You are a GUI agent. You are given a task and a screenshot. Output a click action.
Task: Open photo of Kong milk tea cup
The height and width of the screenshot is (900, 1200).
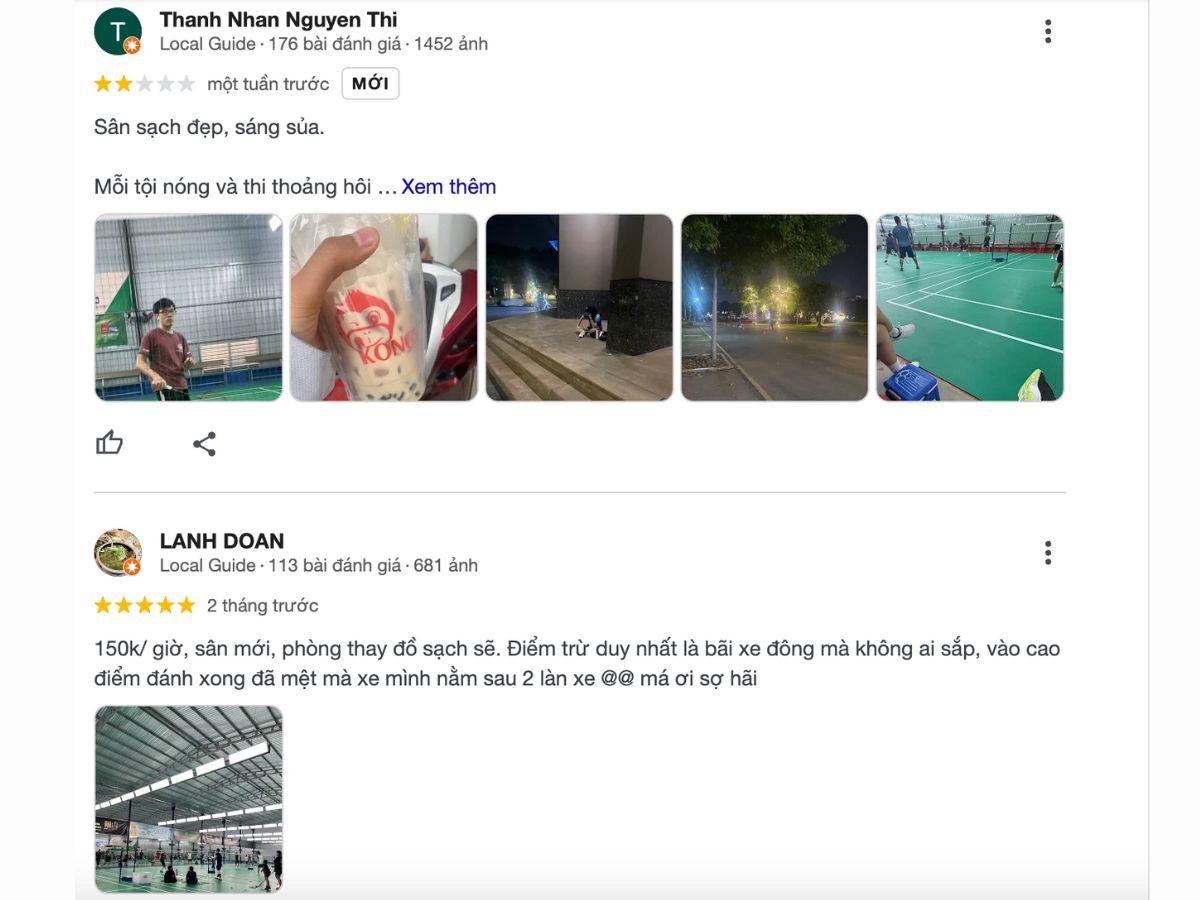[x=384, y=308]
